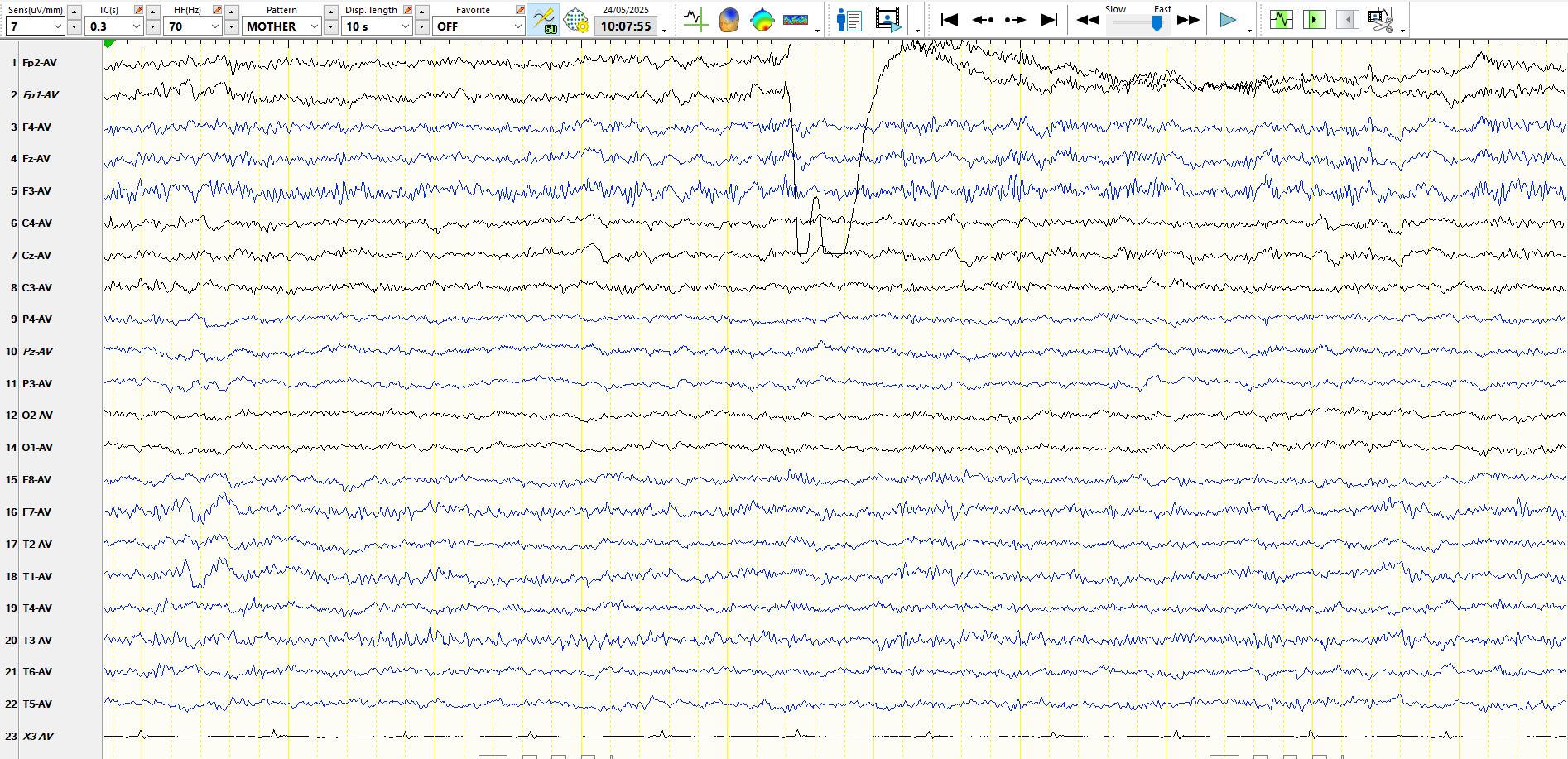Expand the clipping tool options arrow
Image resolution: width=1568 pixels, height=759 pixels.
point(1402,31)
